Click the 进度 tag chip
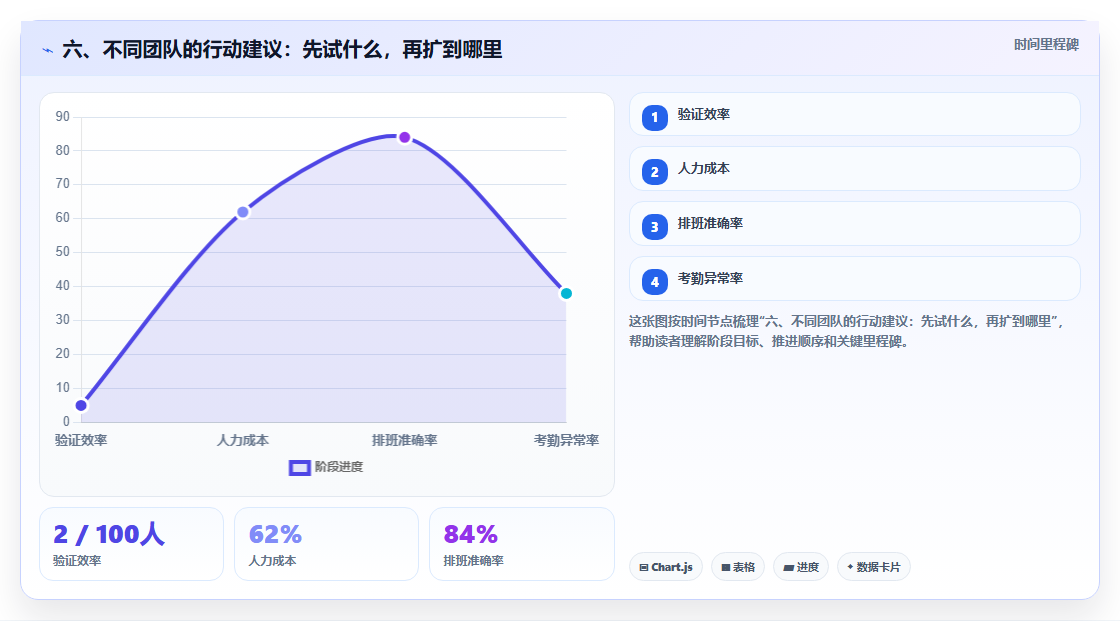1120x621 pixels. 801,567
